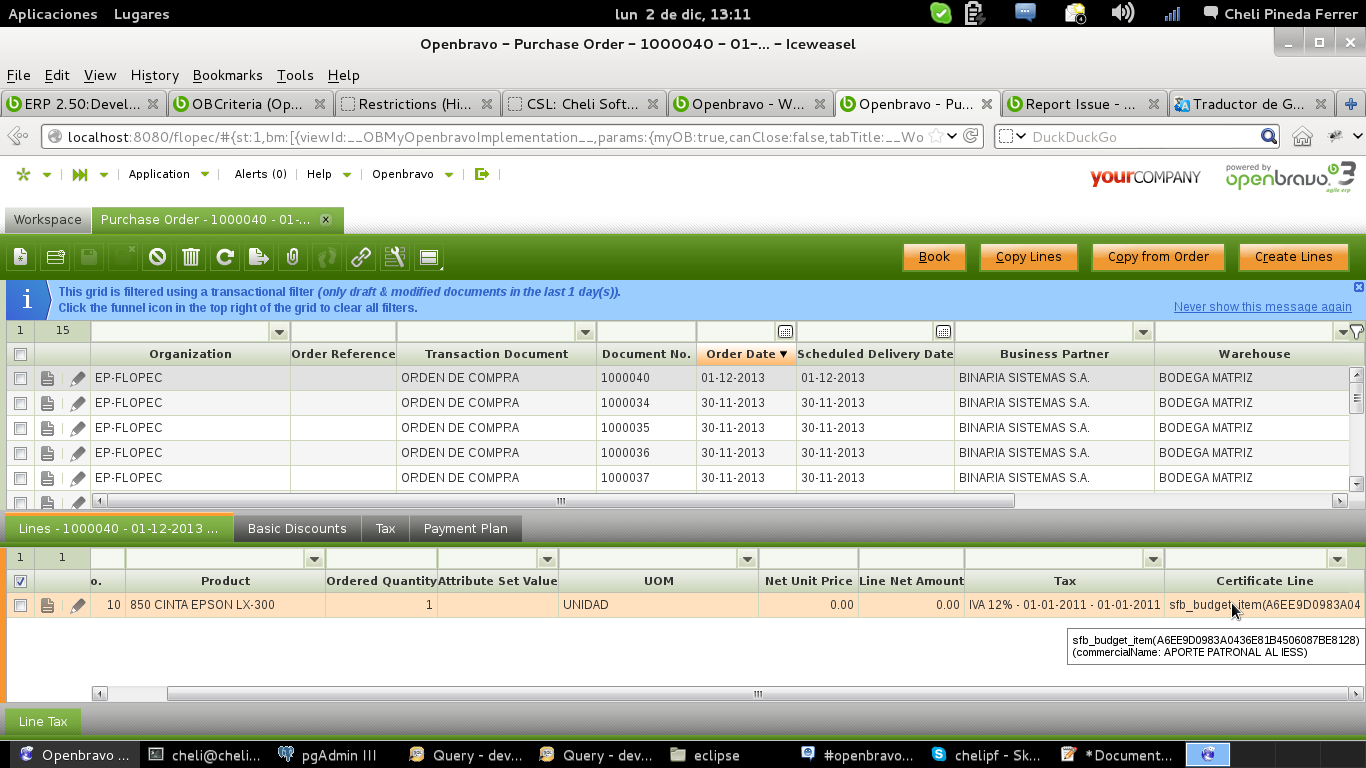
Task: Toggle the select-all checkbox in orders grid header
Action: (x=20, y=354)
